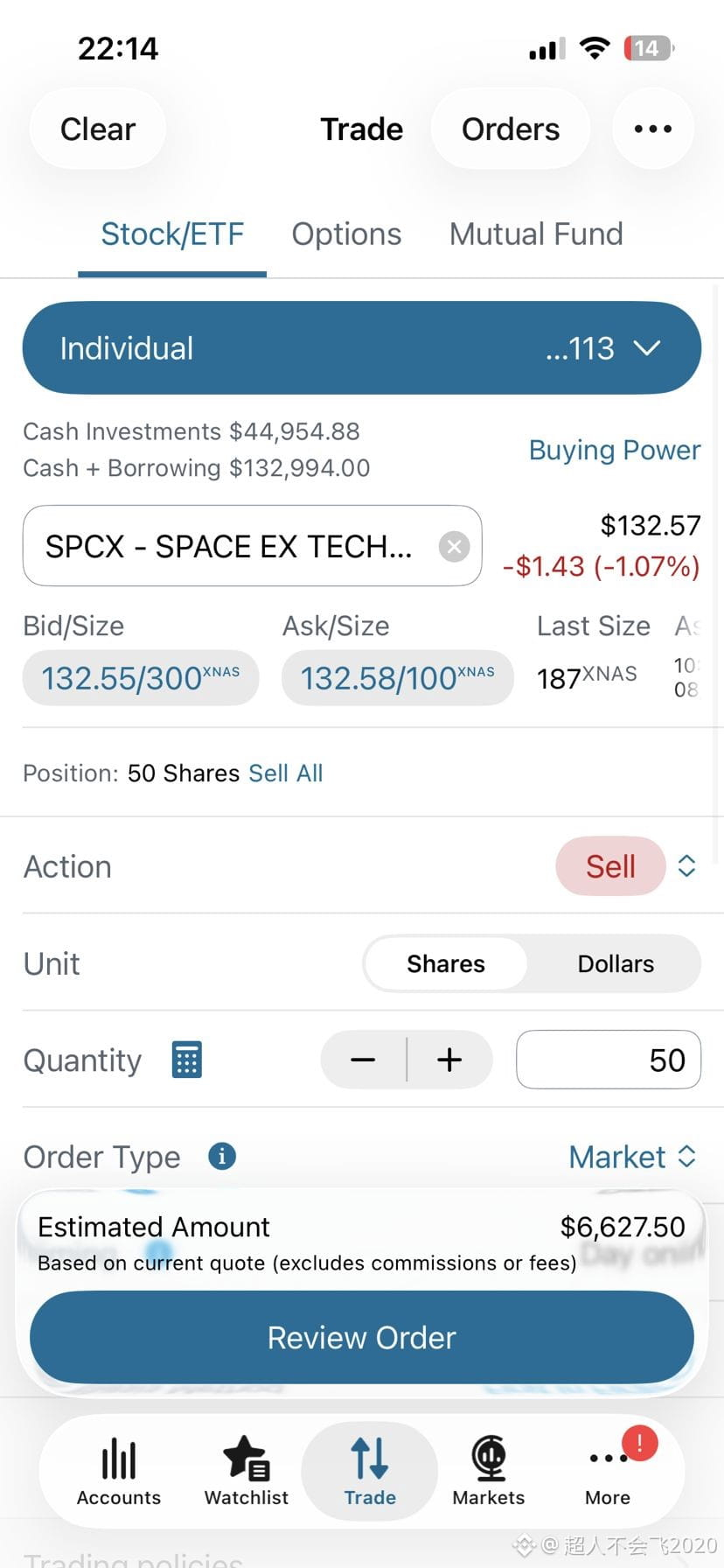Expand the Individual account selector
Screen dimensions: 724x1568
click(362, 348)
